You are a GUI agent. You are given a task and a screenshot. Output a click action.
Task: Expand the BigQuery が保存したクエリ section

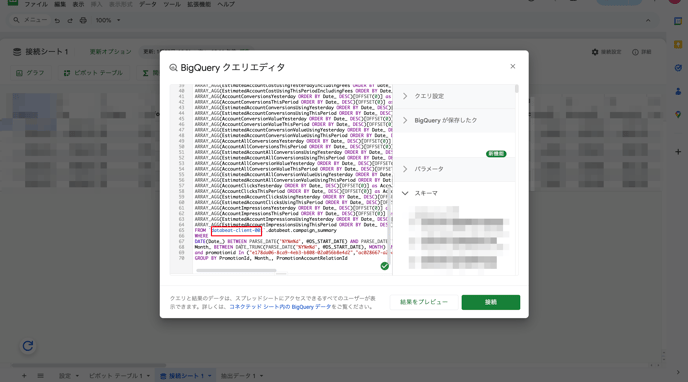coord(454,120)
